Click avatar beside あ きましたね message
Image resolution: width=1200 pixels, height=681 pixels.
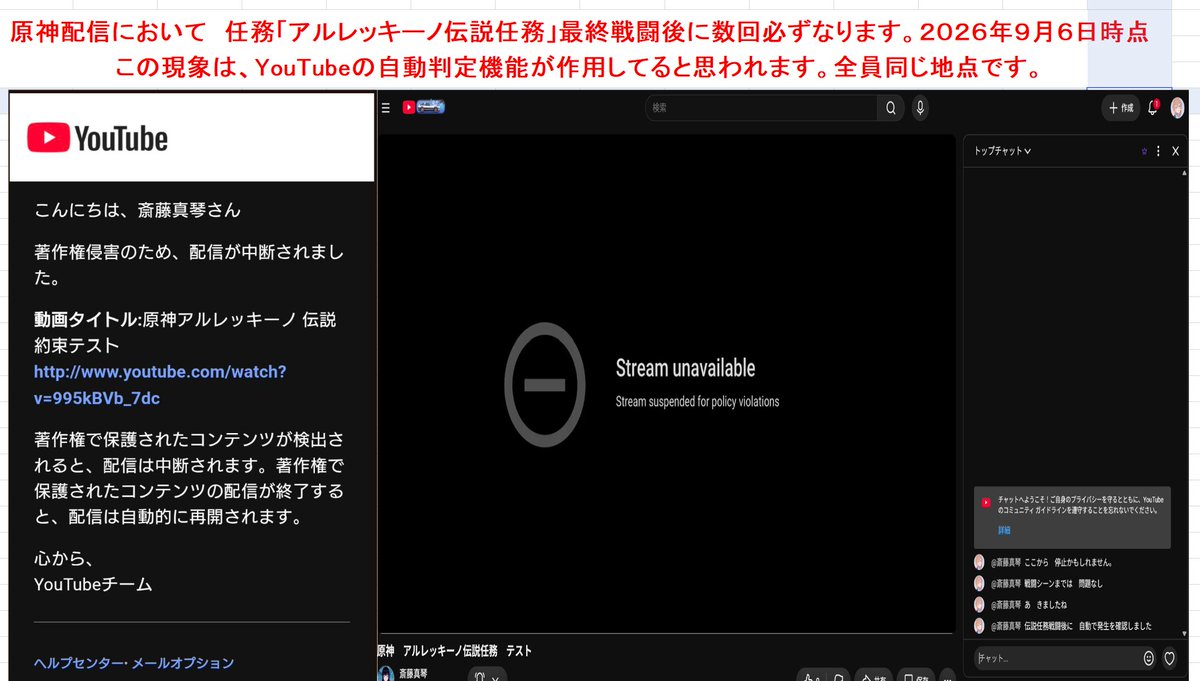tap(979, 605)
